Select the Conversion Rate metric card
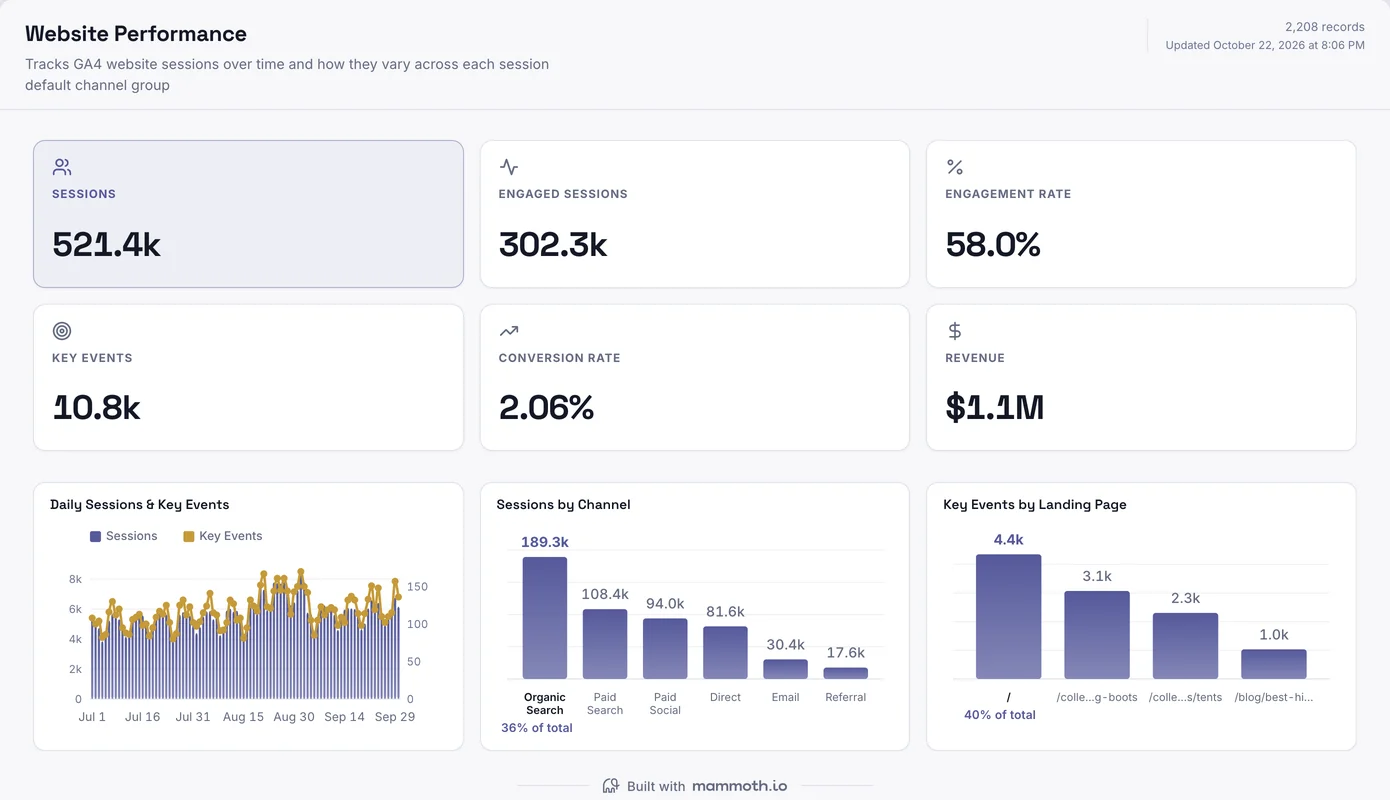Image resolution: width=1390 pixels, height=800 pixels. click(695, 378)
